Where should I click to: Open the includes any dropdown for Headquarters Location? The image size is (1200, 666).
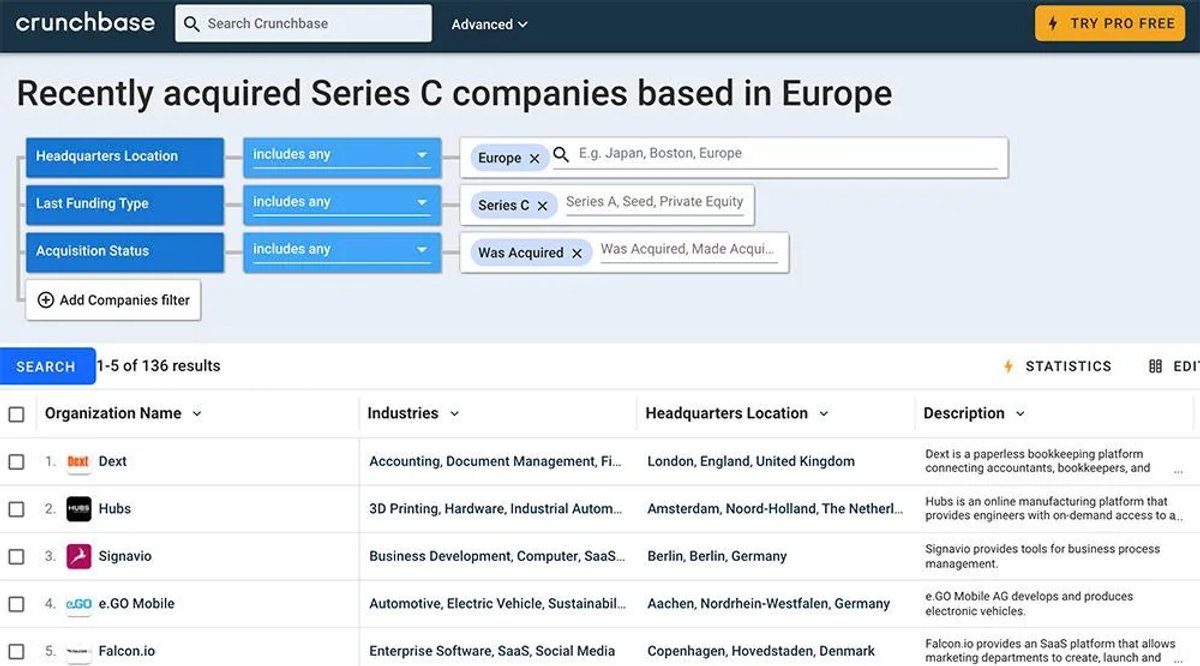point(341,156)
